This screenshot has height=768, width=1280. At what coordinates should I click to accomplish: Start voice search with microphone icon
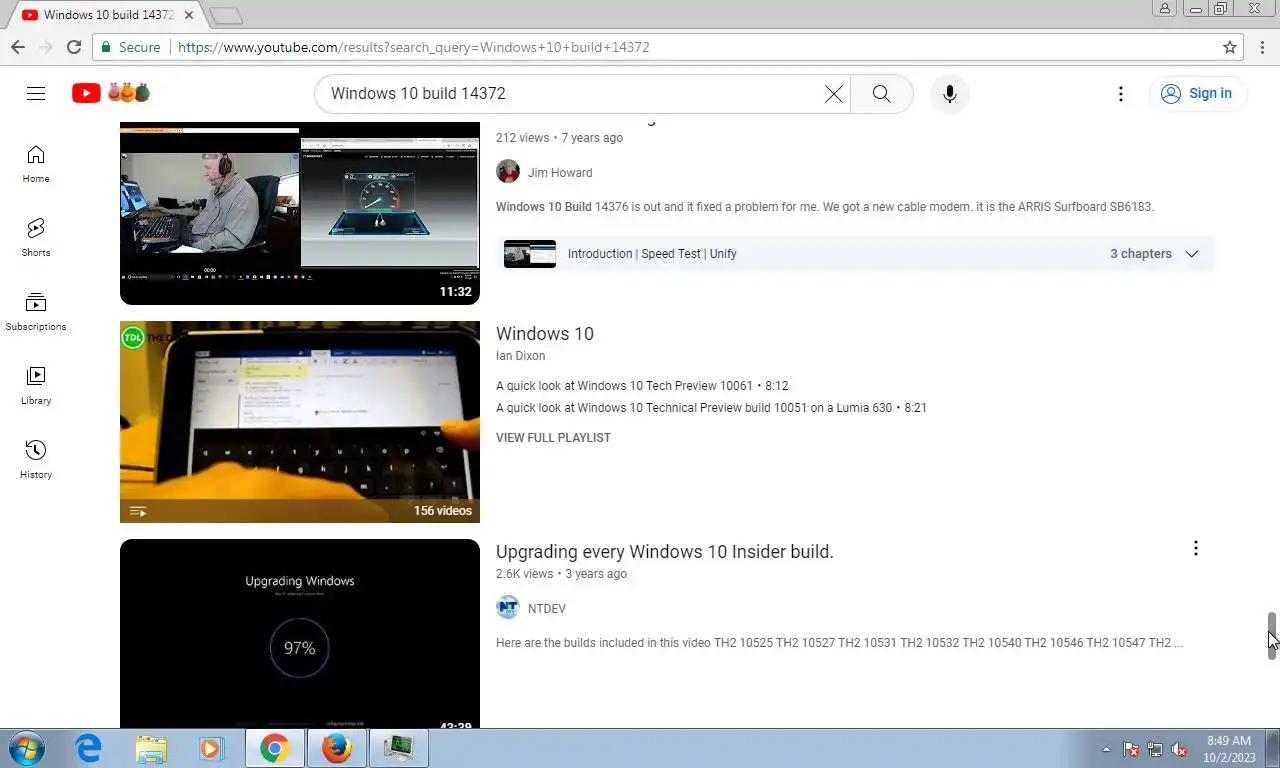[950, 94]
